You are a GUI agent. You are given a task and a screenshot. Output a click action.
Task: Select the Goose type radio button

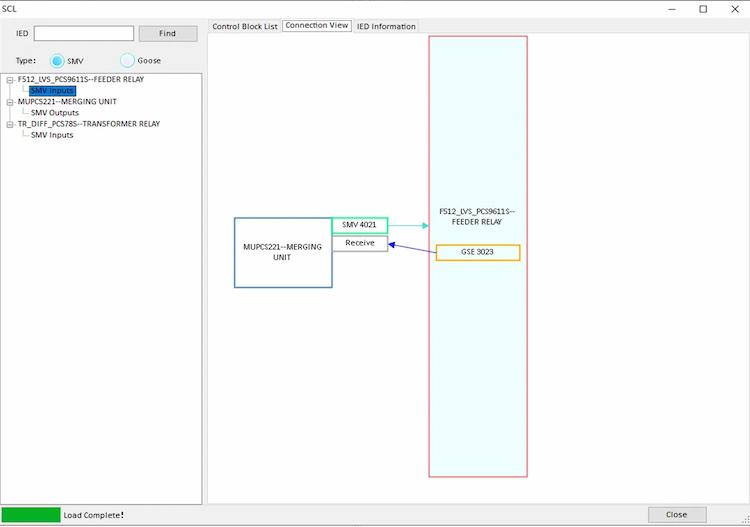pyautogui.click(x=127, y=60)
